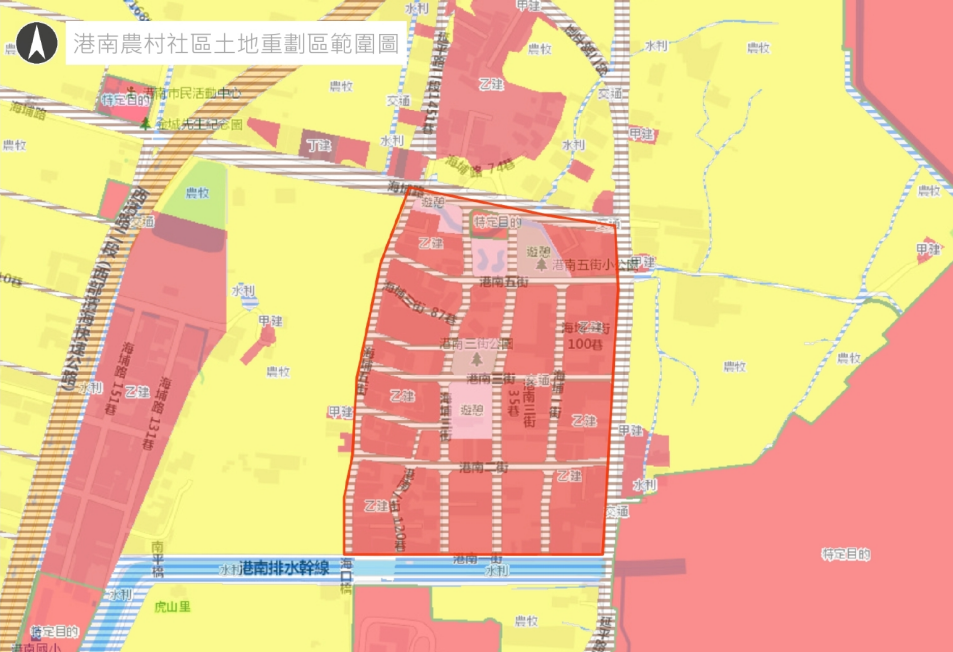Viewport: 953px width, 652px height.
Task: Click the pink 遊憩 block below 港南三街
Action: click(x=472, y=410)
